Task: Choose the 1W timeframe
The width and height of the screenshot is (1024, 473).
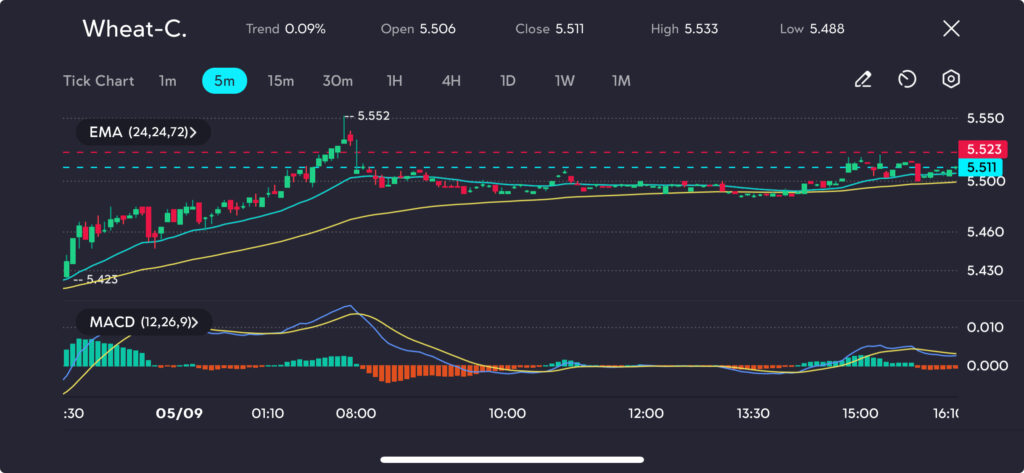Action: [565, 81]
